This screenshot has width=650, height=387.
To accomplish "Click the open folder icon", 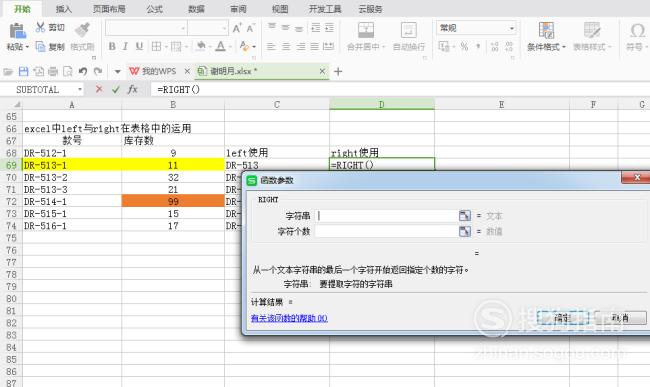I will tap(8, 71).
